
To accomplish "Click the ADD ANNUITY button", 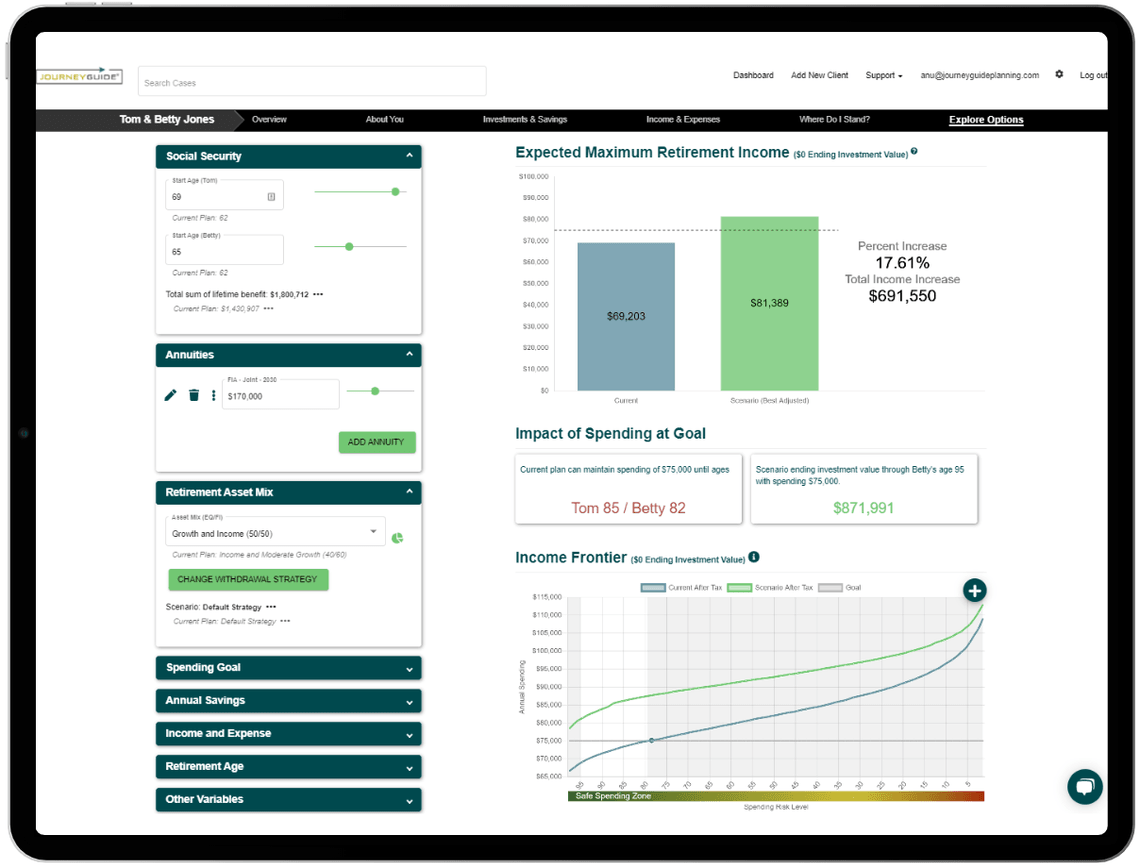I will [x=377, y=442].
